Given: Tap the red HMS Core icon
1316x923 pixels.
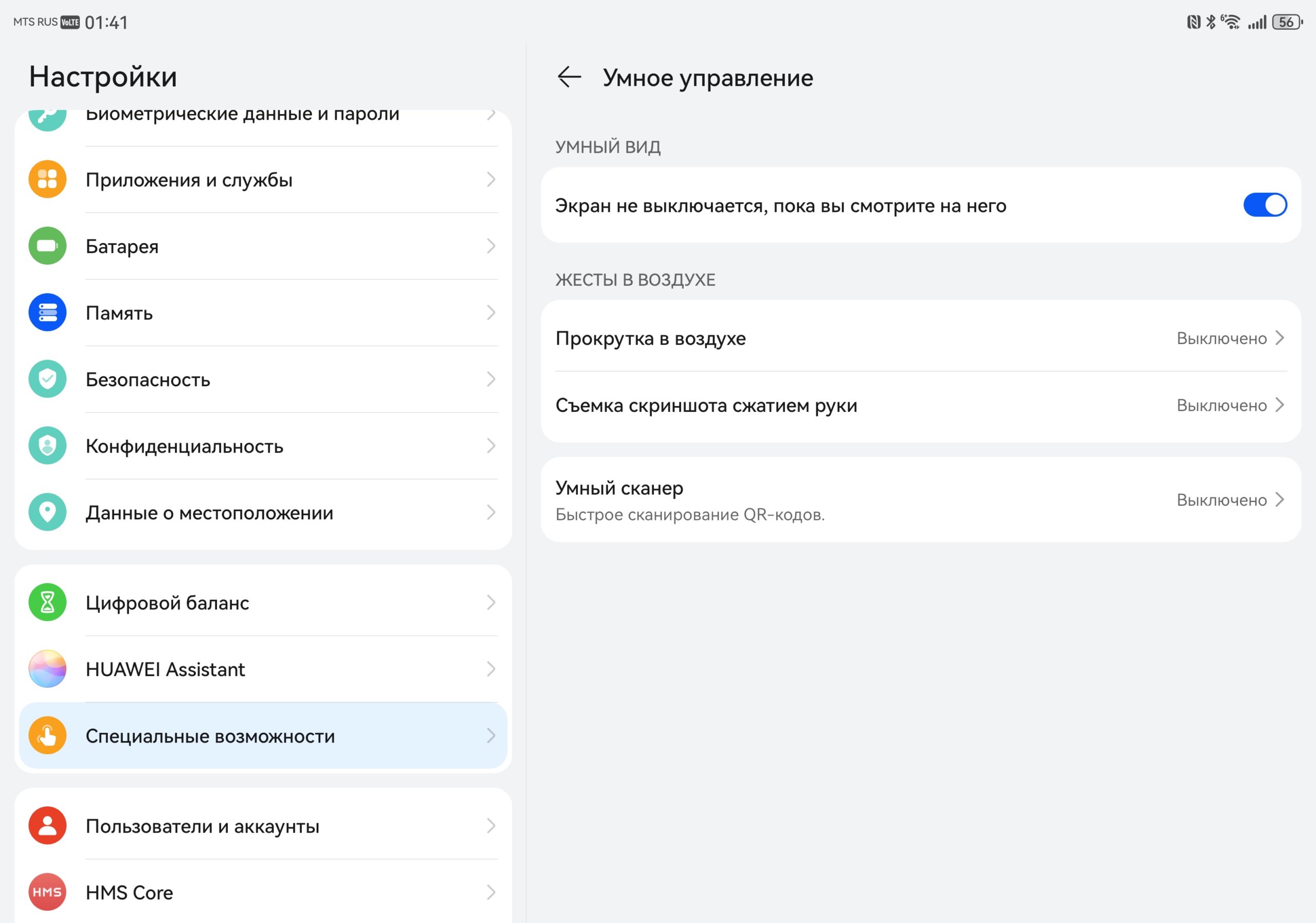Looking at the screenshot, I should point(48,892).
